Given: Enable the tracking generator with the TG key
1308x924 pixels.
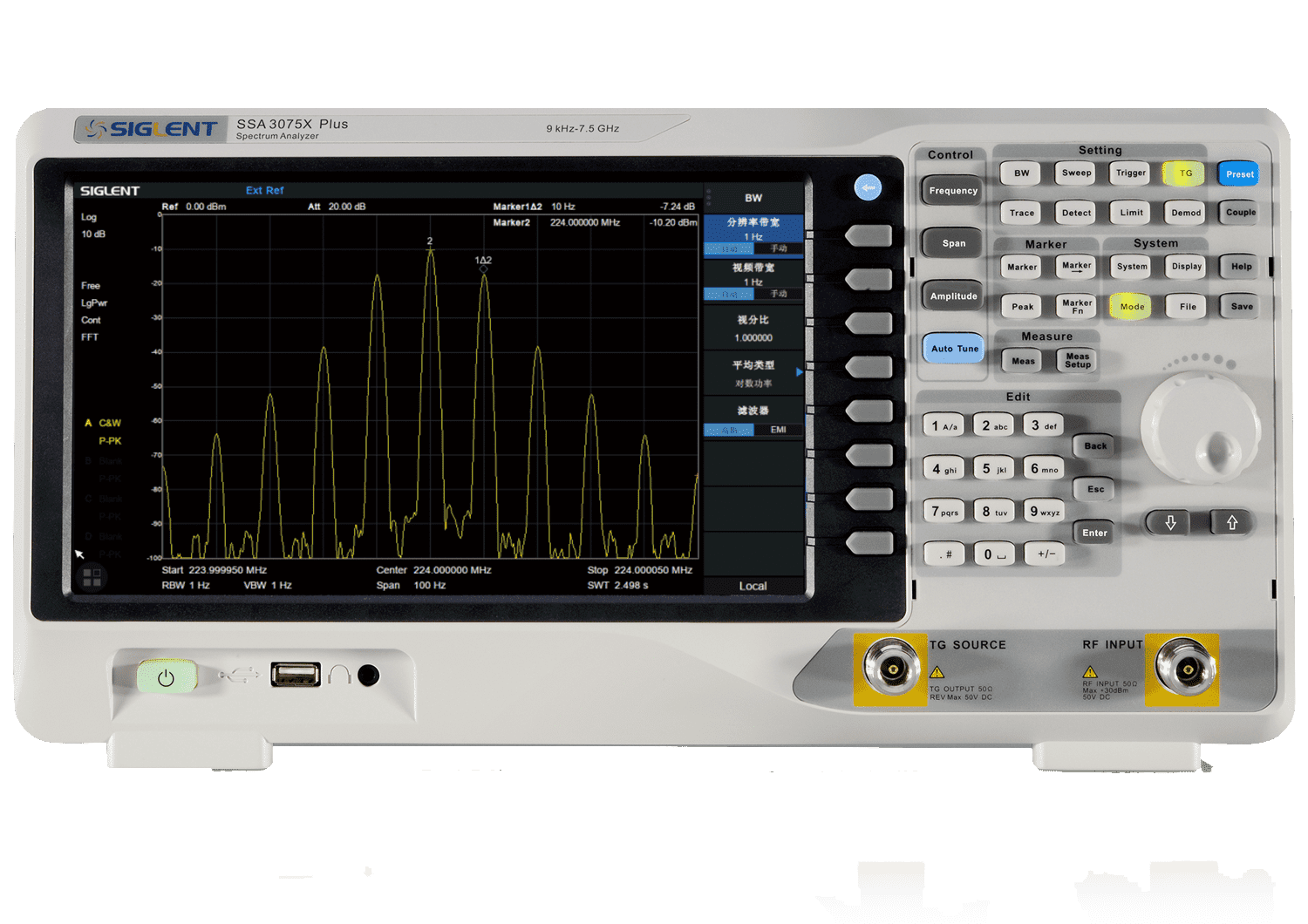Looking at the screenshot, I should coord(1185,173).
